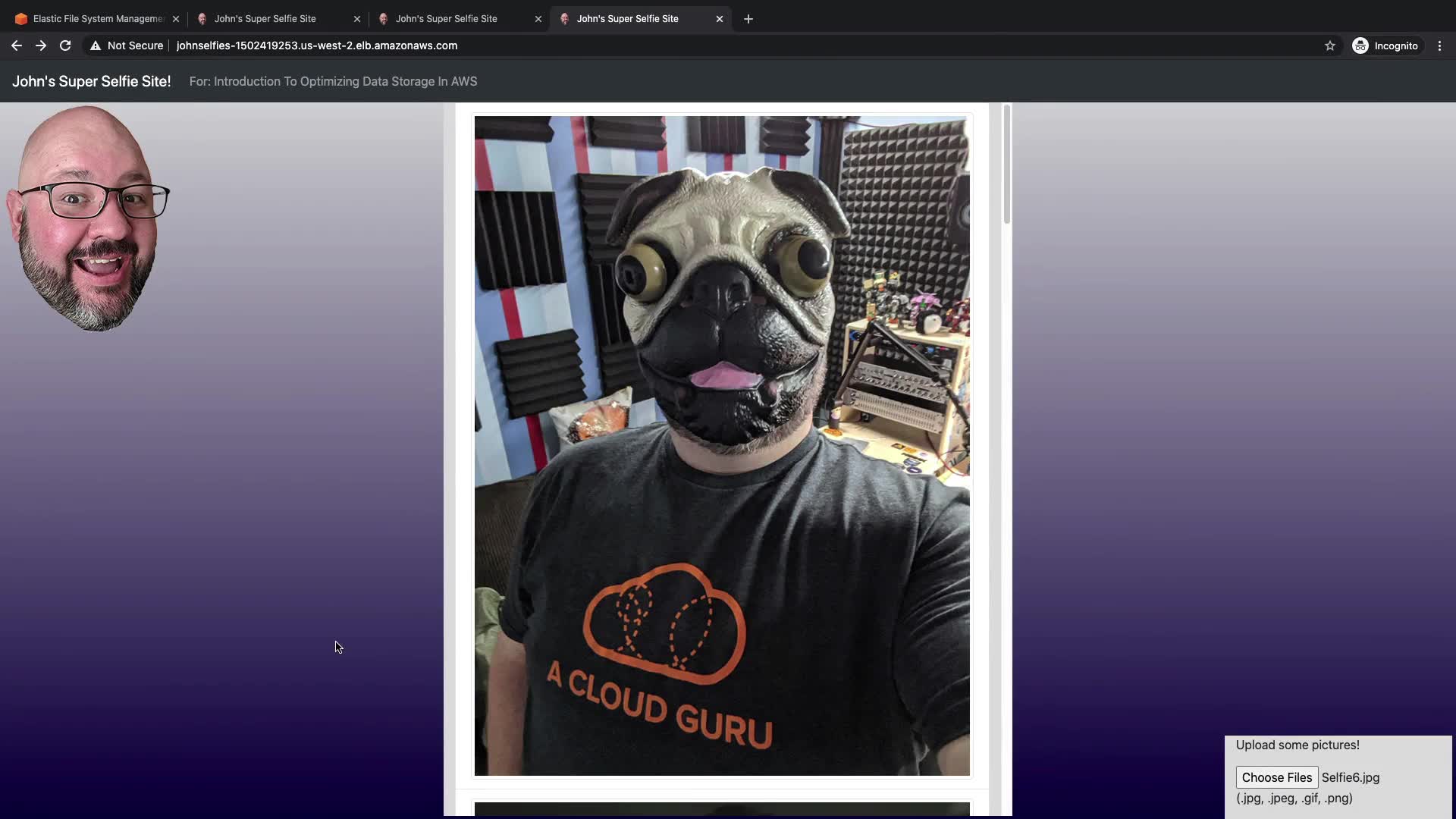This screenshot has width=1456, height=819.
Task: Switch to the second Selfie Site tab
Action: (265, 19)
